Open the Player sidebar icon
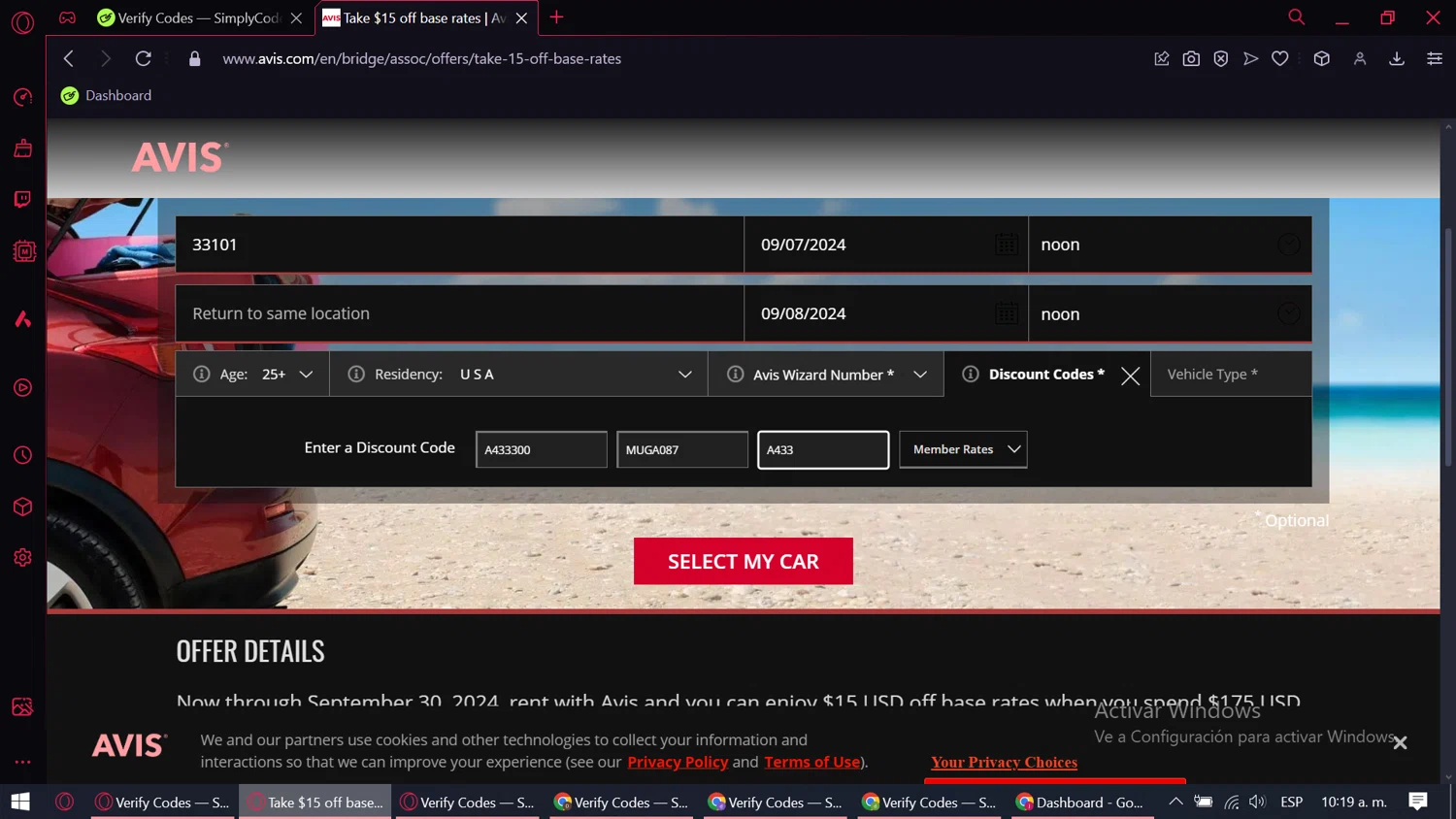 coord(22,388)
